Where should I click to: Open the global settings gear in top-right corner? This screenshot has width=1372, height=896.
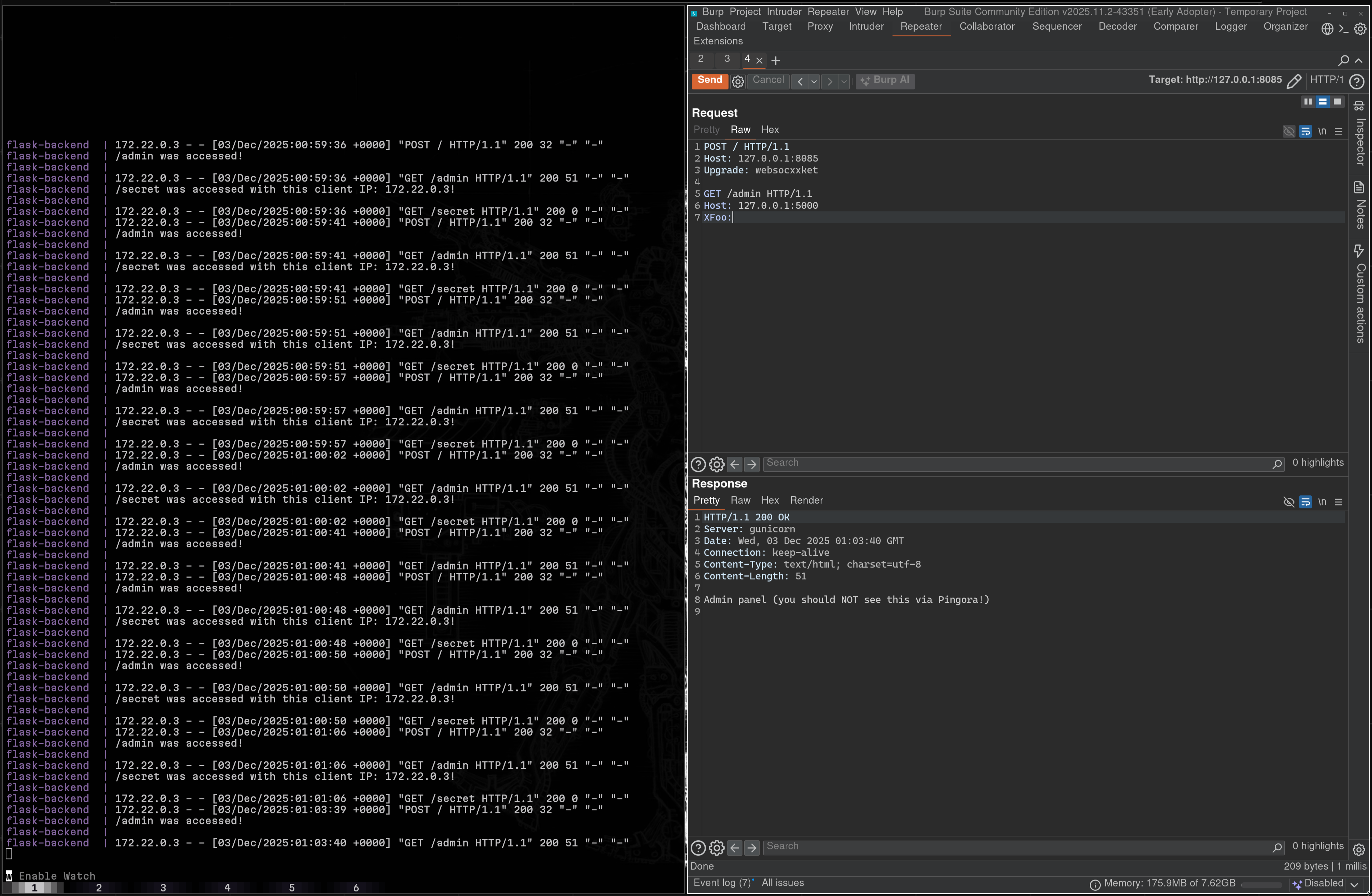coord(1361,28)
